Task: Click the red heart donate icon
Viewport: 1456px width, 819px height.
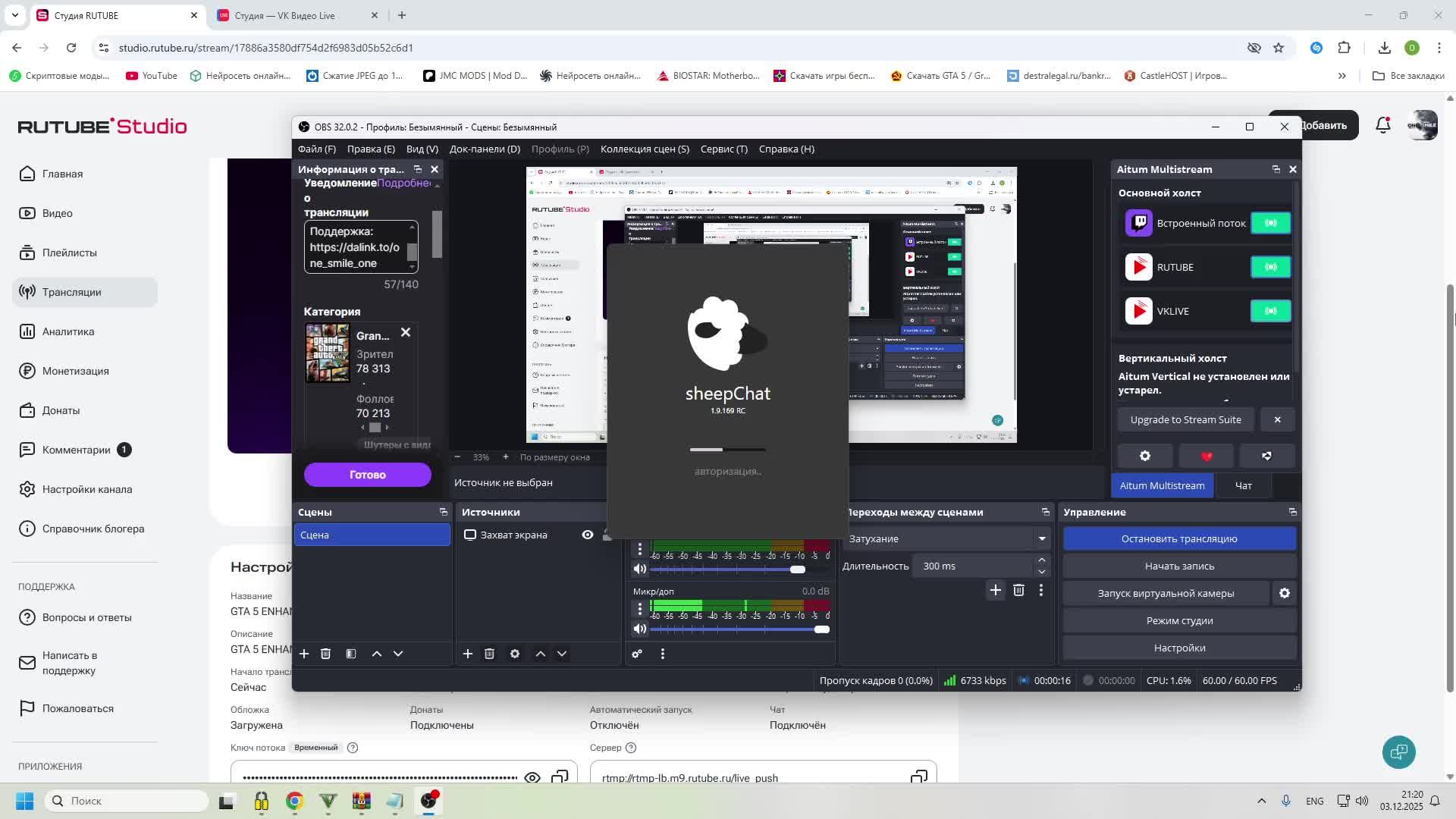Action: (x=1207, y=456)
